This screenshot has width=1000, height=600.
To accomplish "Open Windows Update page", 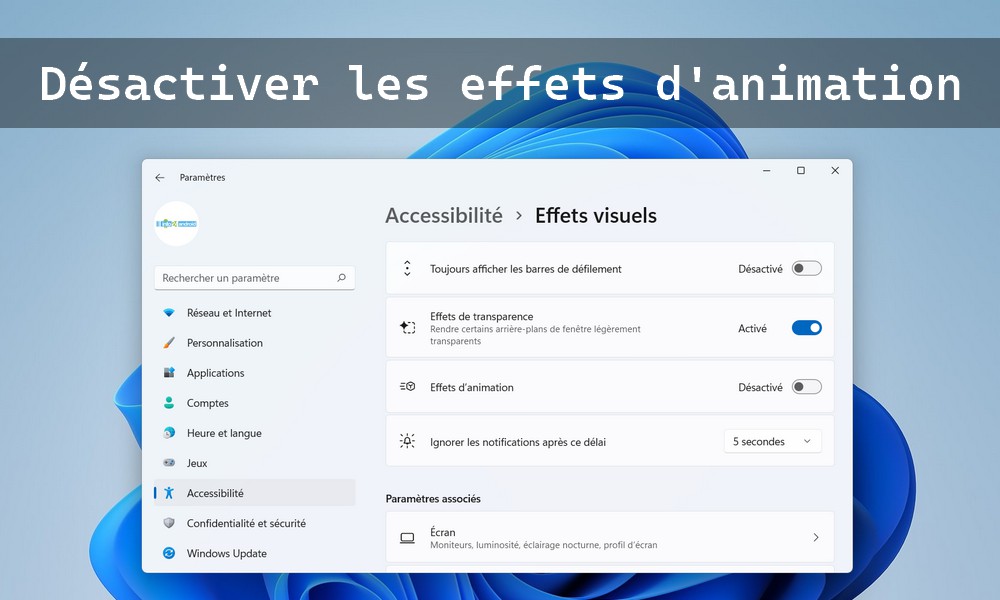I will click(x=254, y=553).
